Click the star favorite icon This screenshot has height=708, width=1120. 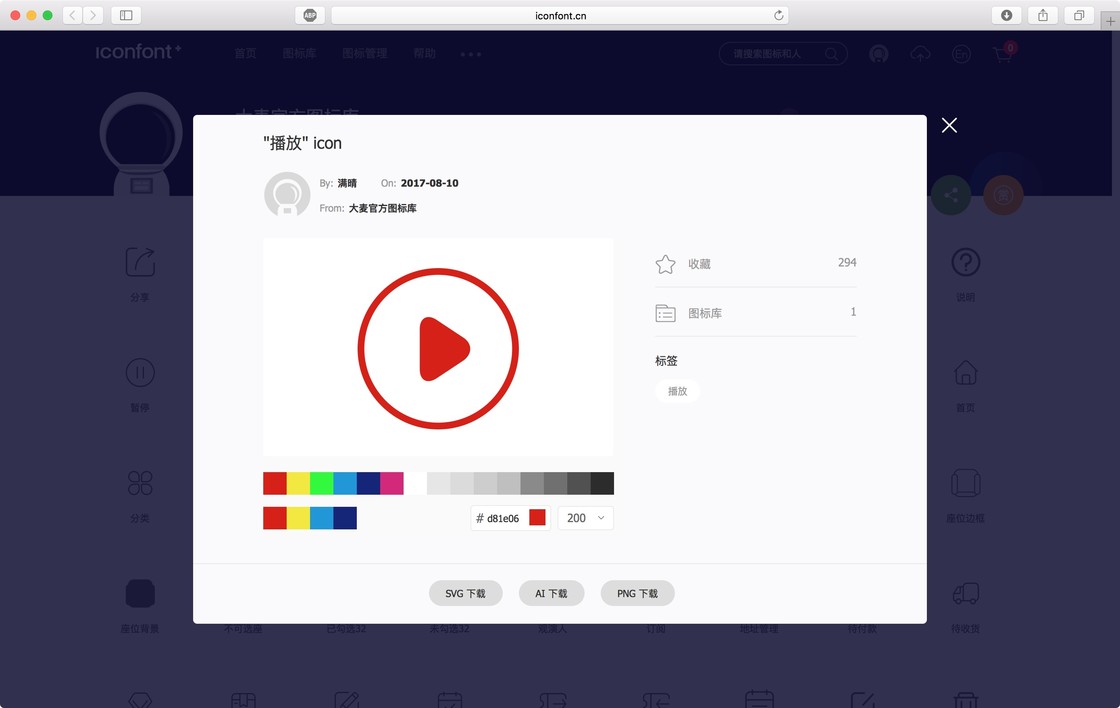tap(665, 264)
